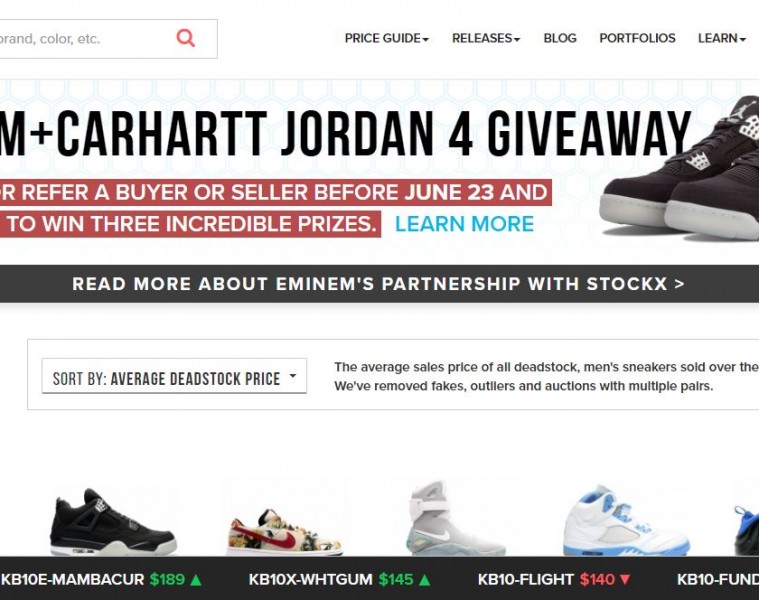Open the Portfolios section
This screenshot has width=759, height=600.
tap(637, 38)
